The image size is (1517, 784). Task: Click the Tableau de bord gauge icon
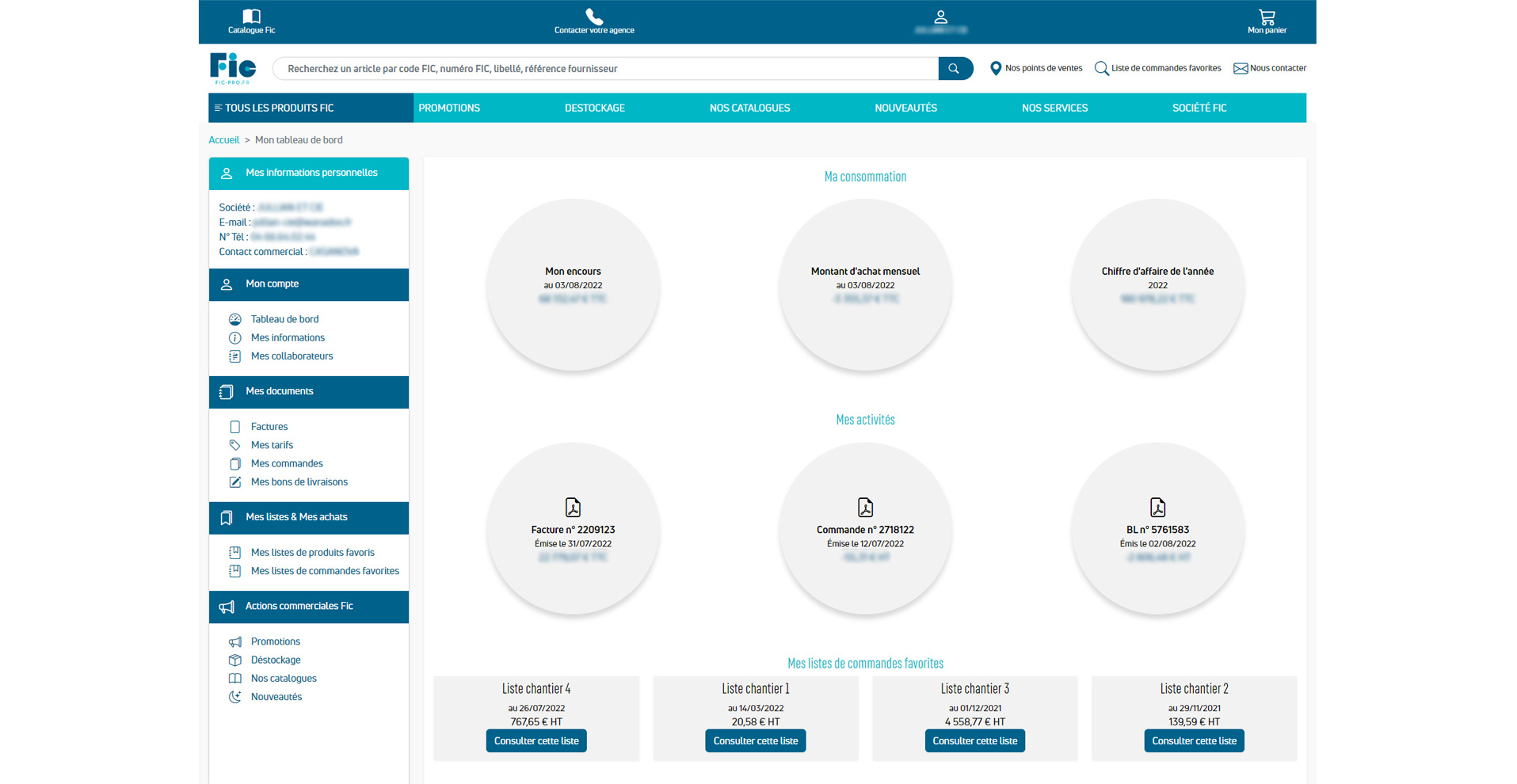point(234,319)
